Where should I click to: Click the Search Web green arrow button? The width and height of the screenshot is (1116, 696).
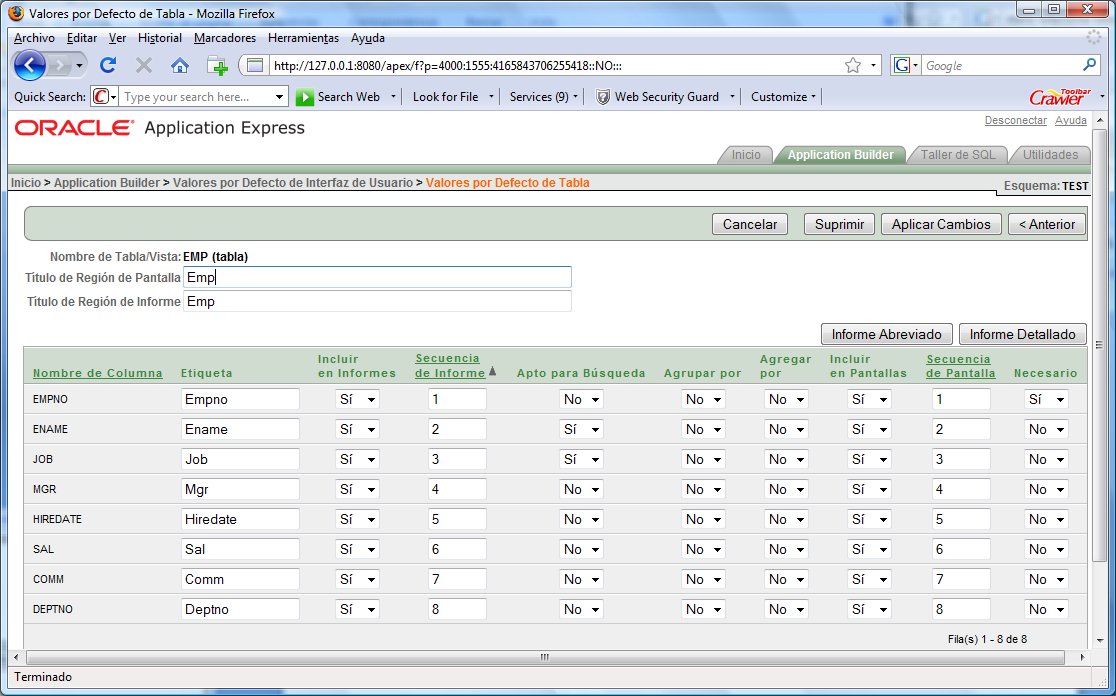click(x=305, y=97)
